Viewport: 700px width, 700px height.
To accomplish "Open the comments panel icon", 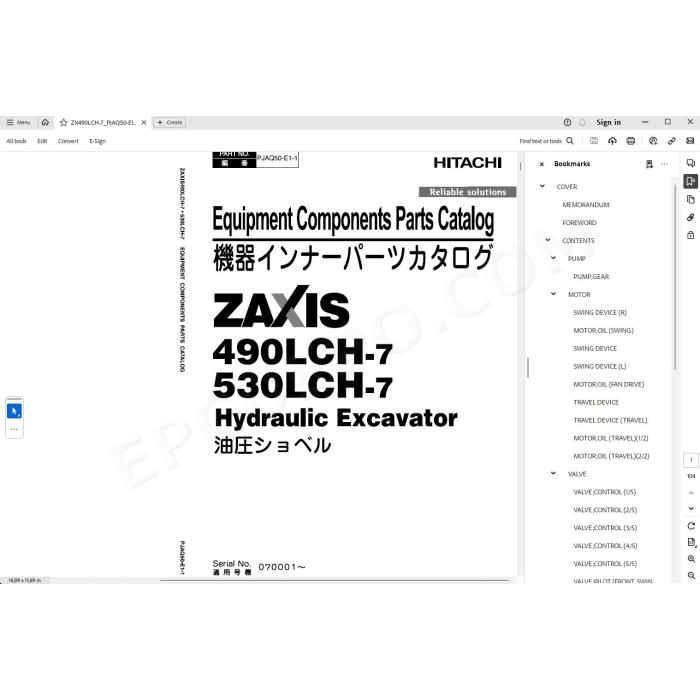I will tap(691, 163).
